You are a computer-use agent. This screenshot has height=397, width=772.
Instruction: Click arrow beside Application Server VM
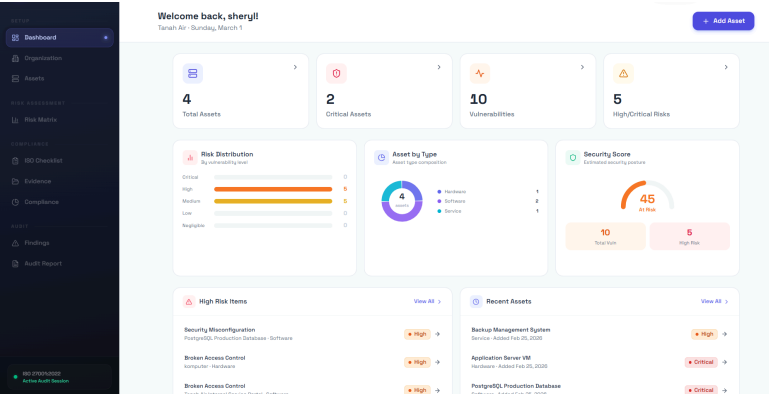click(725, 363)
